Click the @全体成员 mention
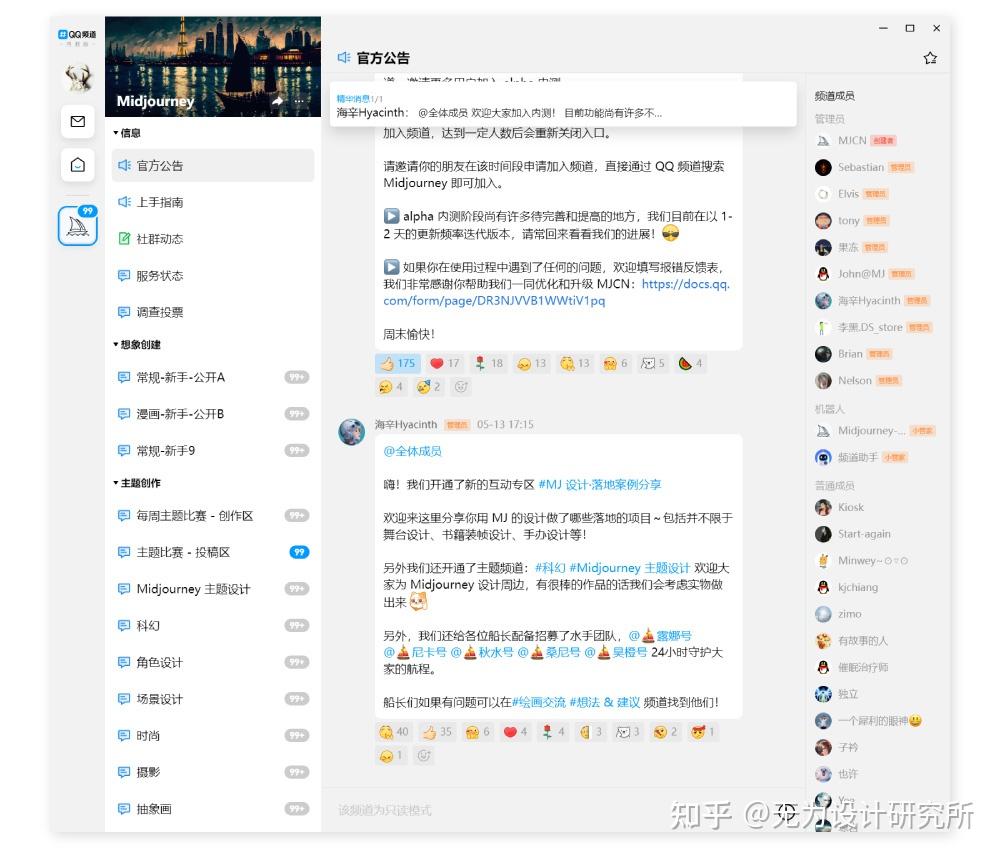 (412, 451)
